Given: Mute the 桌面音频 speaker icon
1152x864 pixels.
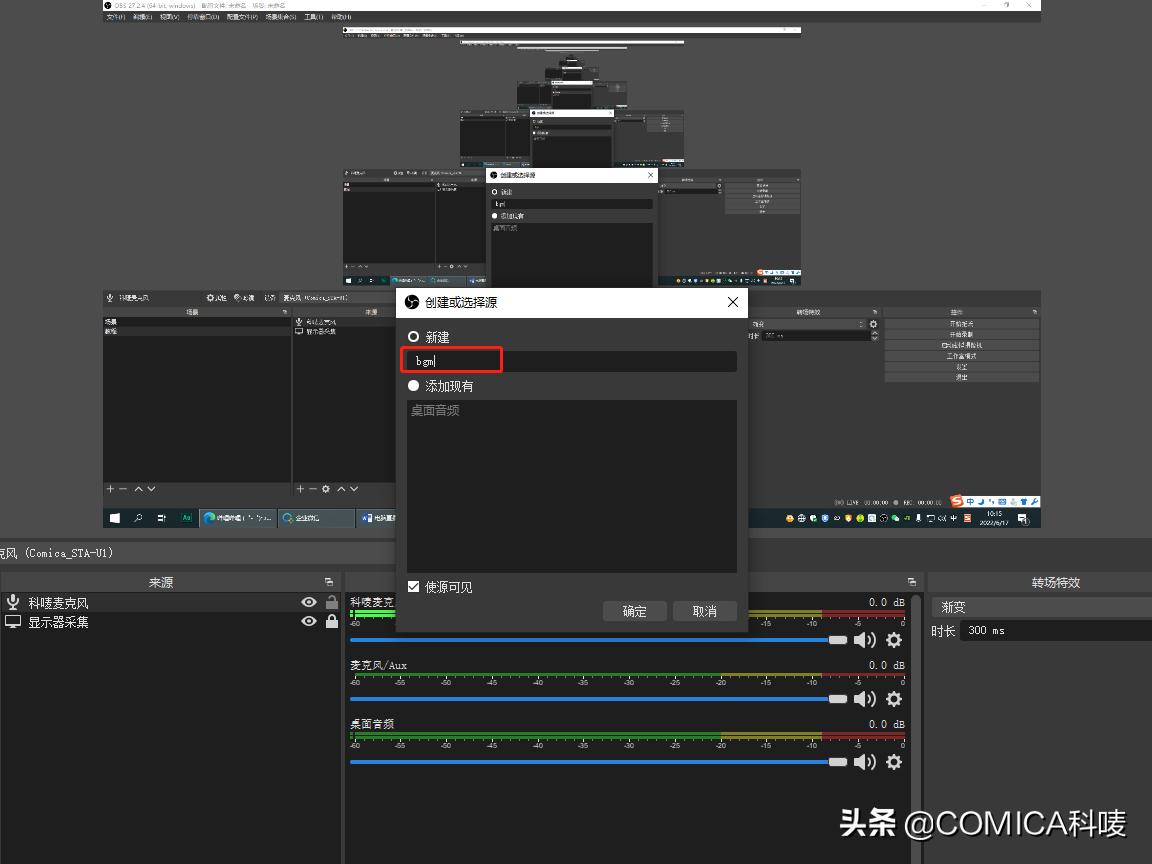Looking at the screenshot, I should click(x=864, y=762).
